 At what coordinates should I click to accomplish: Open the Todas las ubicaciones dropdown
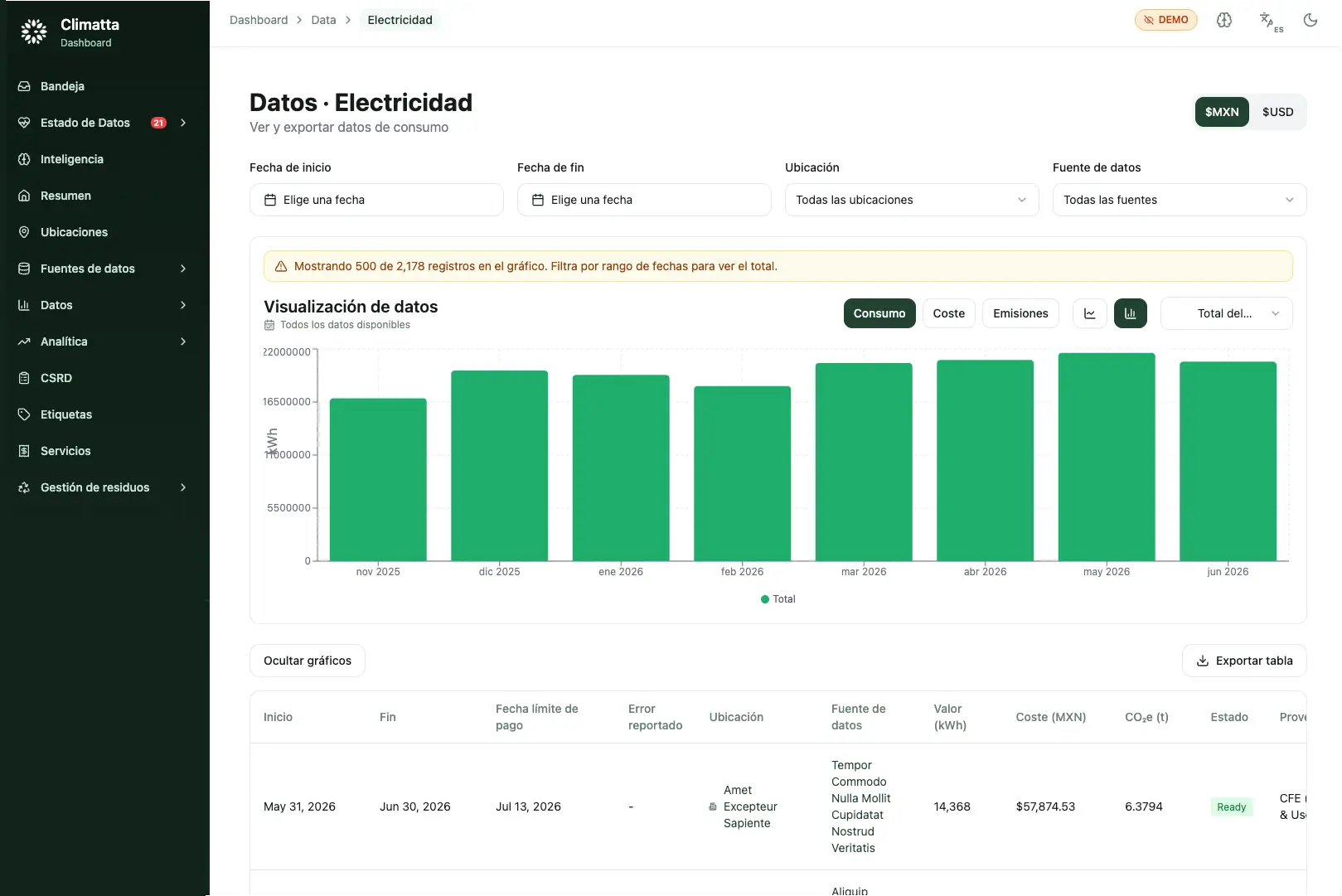coord(912,200)
